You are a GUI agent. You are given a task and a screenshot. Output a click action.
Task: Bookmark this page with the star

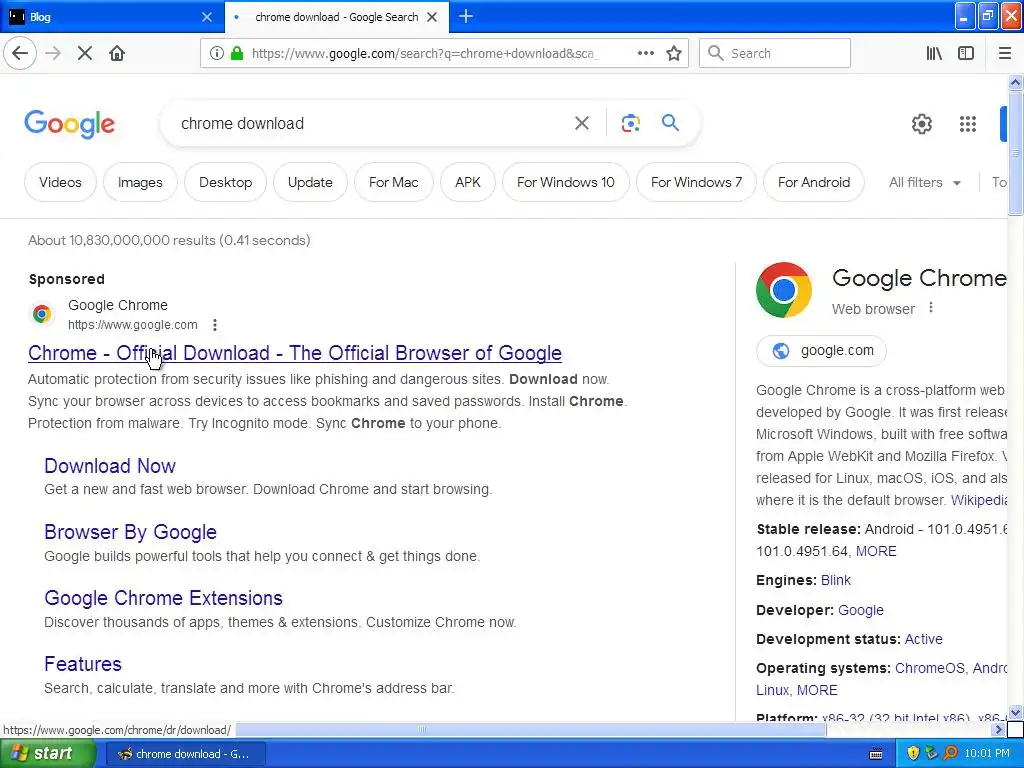click(674, 54)
